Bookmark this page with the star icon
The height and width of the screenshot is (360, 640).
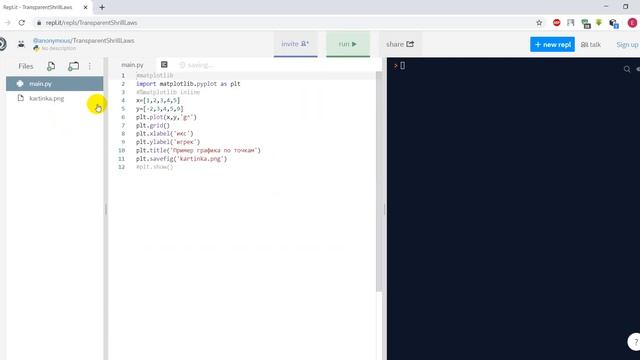pos(539,23)
